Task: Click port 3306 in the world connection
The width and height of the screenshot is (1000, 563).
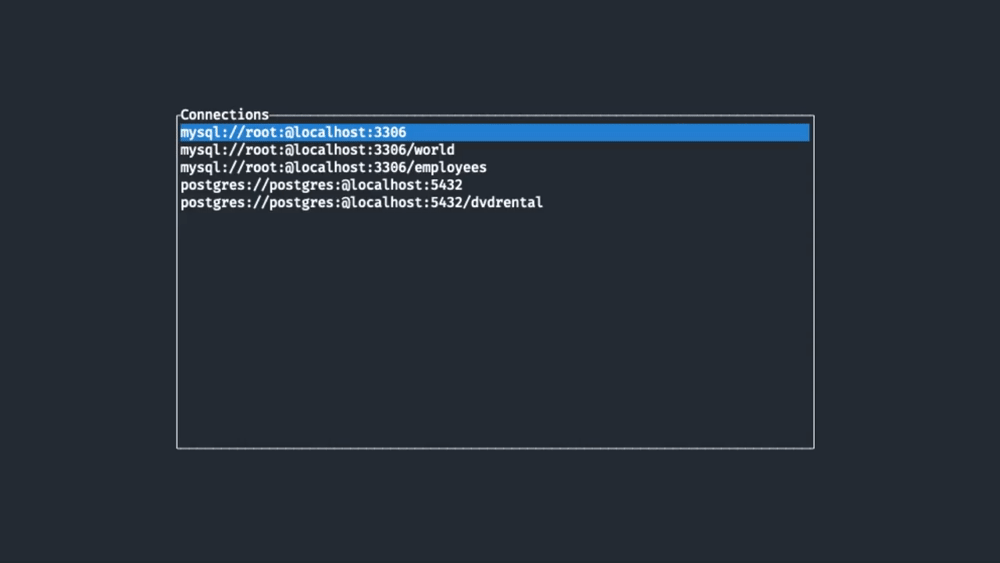Action: 390,150
